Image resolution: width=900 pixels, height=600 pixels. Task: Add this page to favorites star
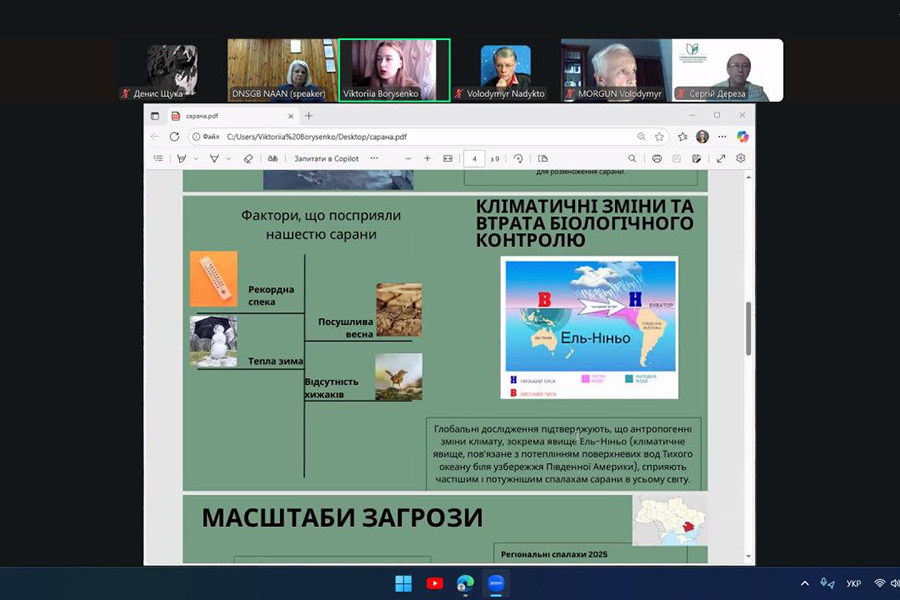pyautogui.click(x=660, y=137)
